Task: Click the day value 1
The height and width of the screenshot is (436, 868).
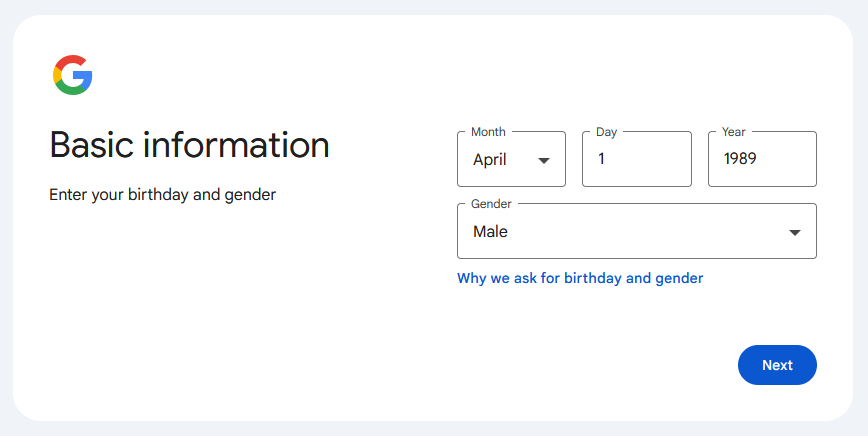Action: coord(602,159)
